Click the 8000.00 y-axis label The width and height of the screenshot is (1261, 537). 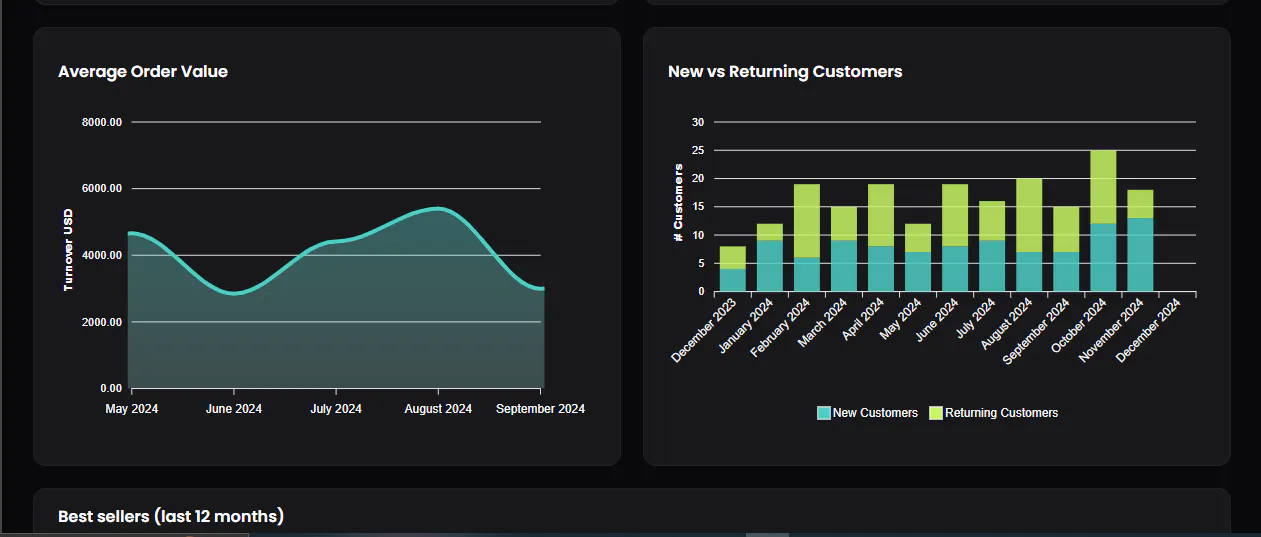click(x=102, y=122)
